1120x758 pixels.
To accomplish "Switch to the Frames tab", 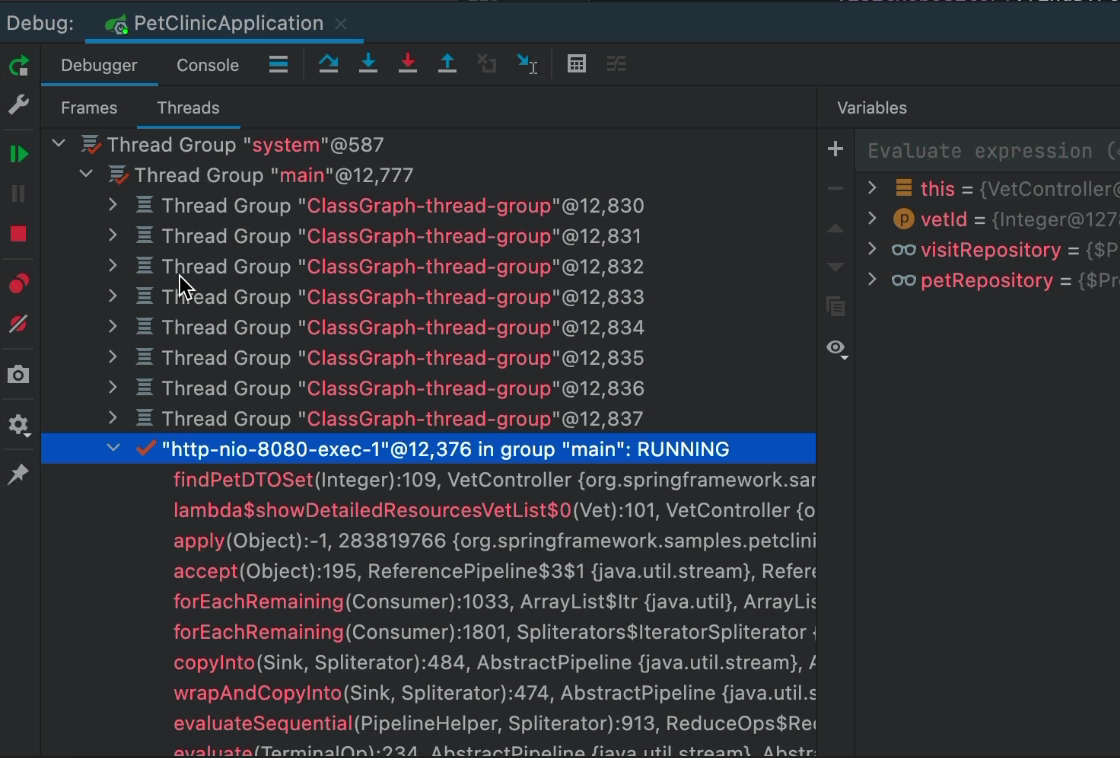I will click(89, 108).
